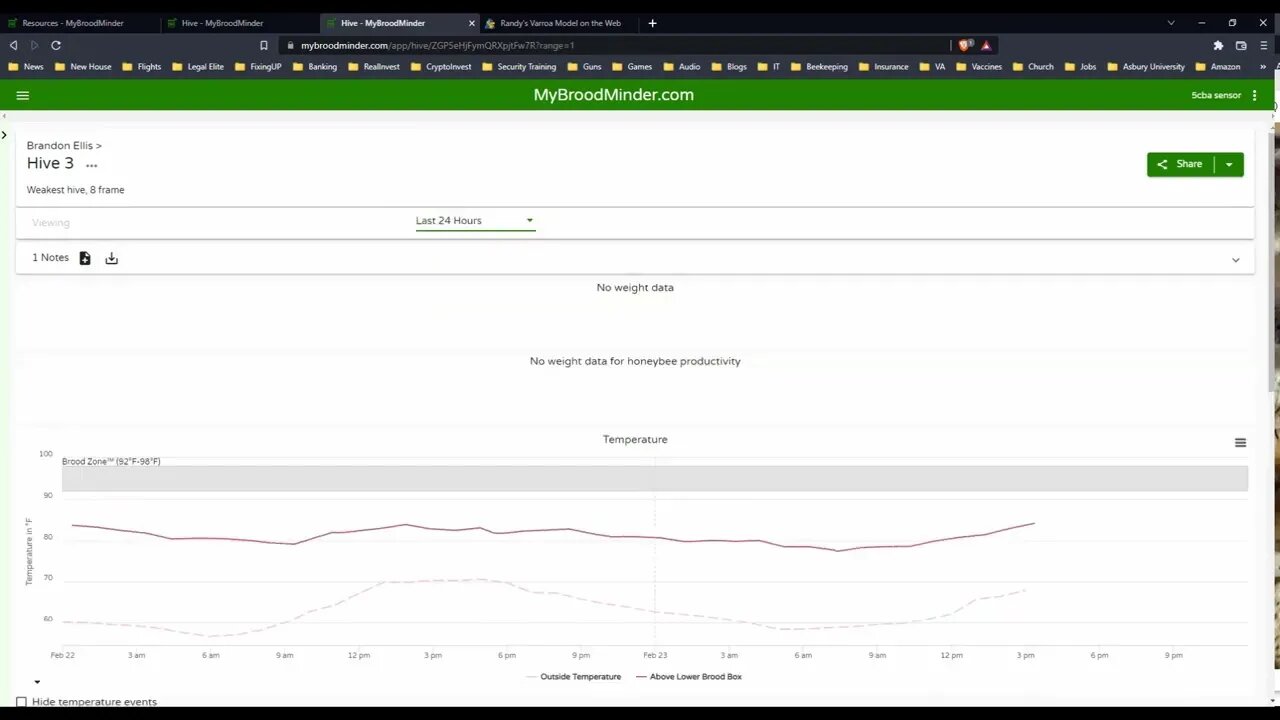This screenshot has height=720, width=1280.
Task: Click the Hive 3 heading
Action: click(50, 164)
